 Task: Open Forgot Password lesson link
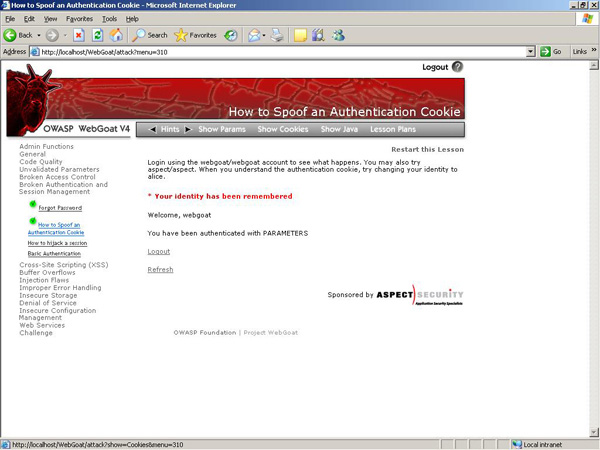tap(60, 208)
